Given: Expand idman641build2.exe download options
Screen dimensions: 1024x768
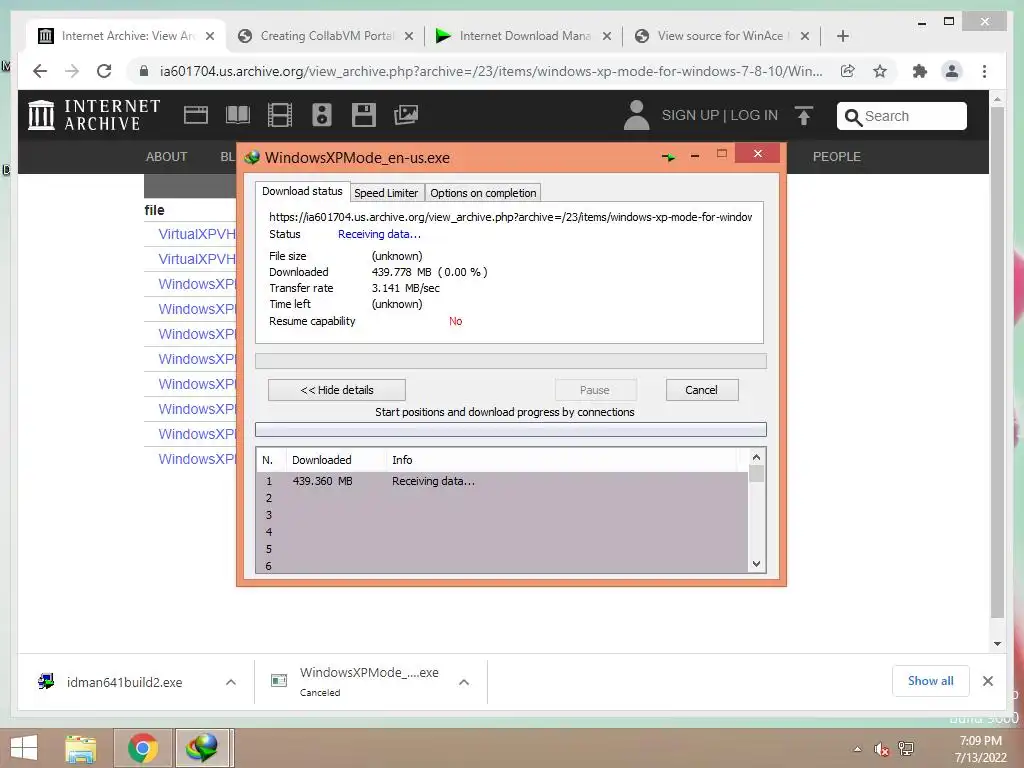Looking at the screenshot, I should click(x=231, y=682).
